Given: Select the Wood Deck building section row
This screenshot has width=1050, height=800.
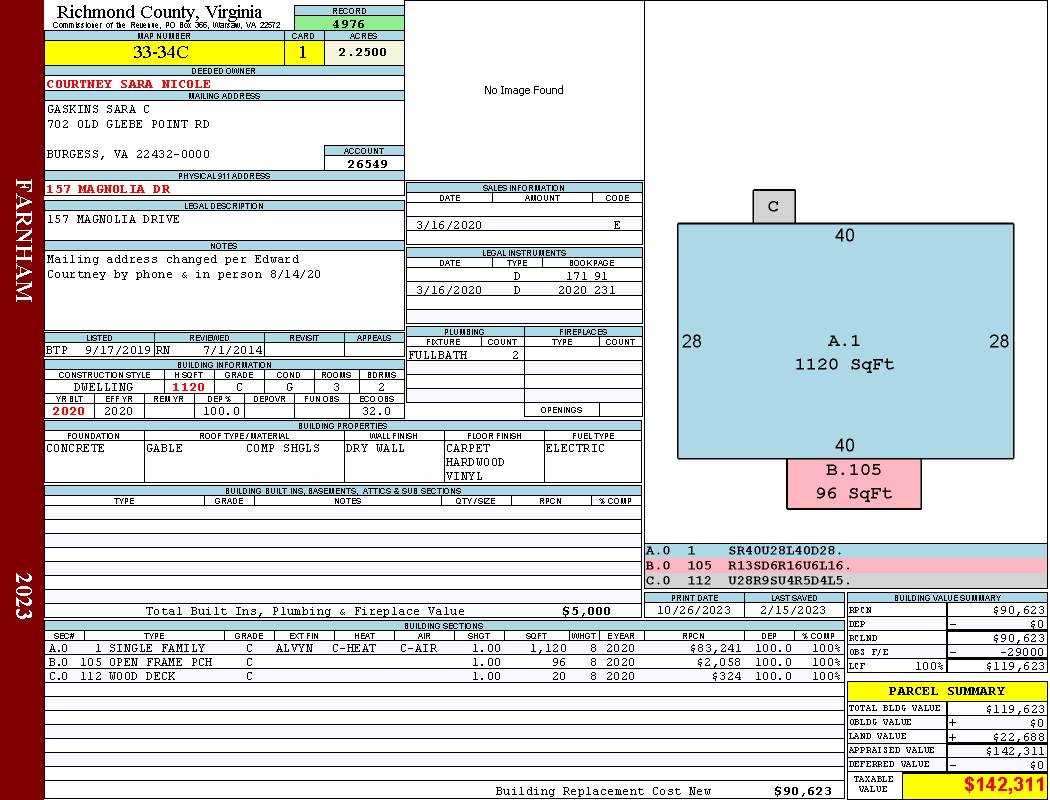Looking at the screenshot, I should tap(442, 676).
